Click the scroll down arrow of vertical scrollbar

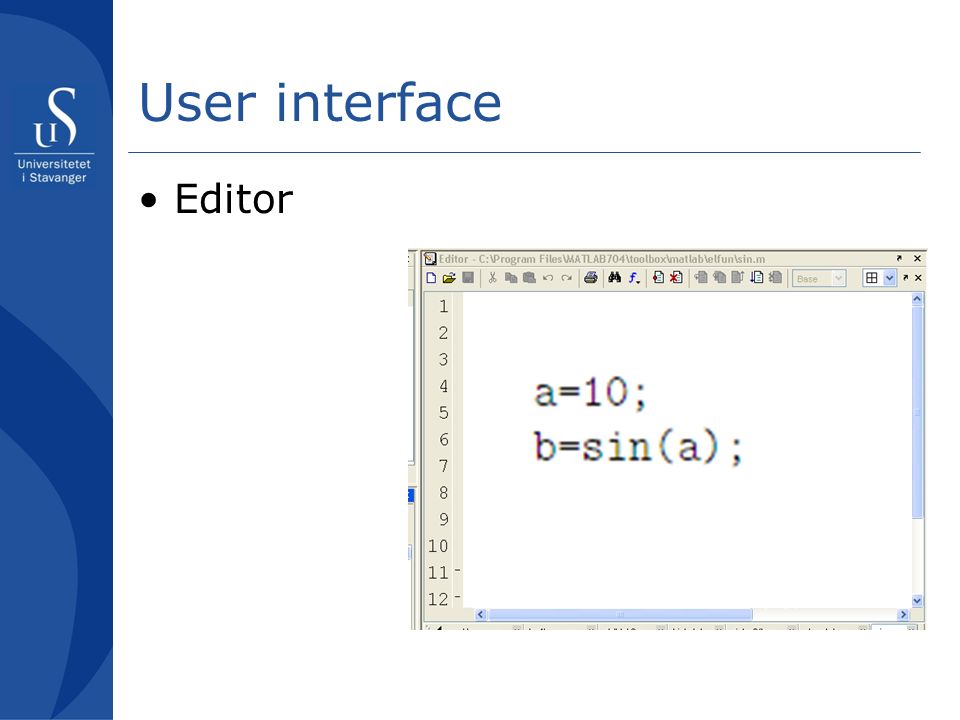pyautogui.click(x=917, y=601)
